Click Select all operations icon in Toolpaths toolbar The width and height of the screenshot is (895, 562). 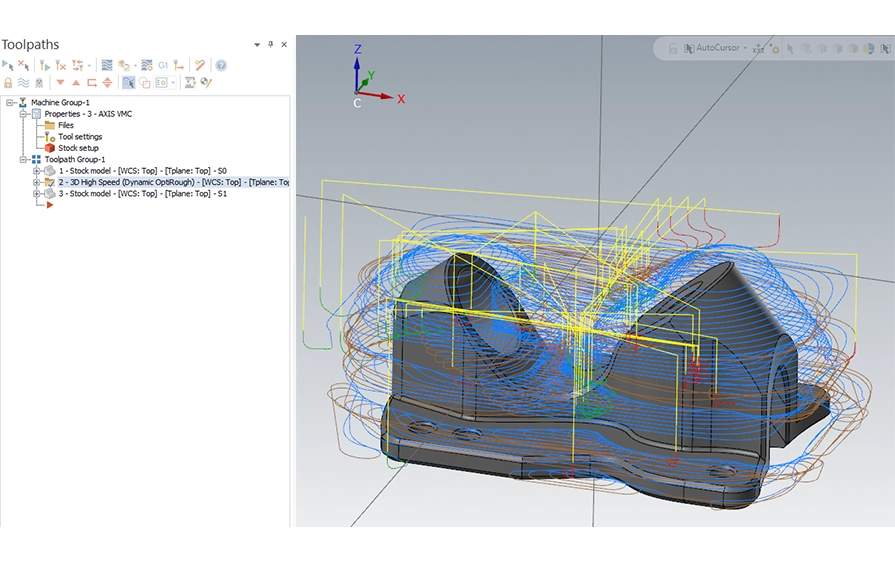[x=7, y=65]
